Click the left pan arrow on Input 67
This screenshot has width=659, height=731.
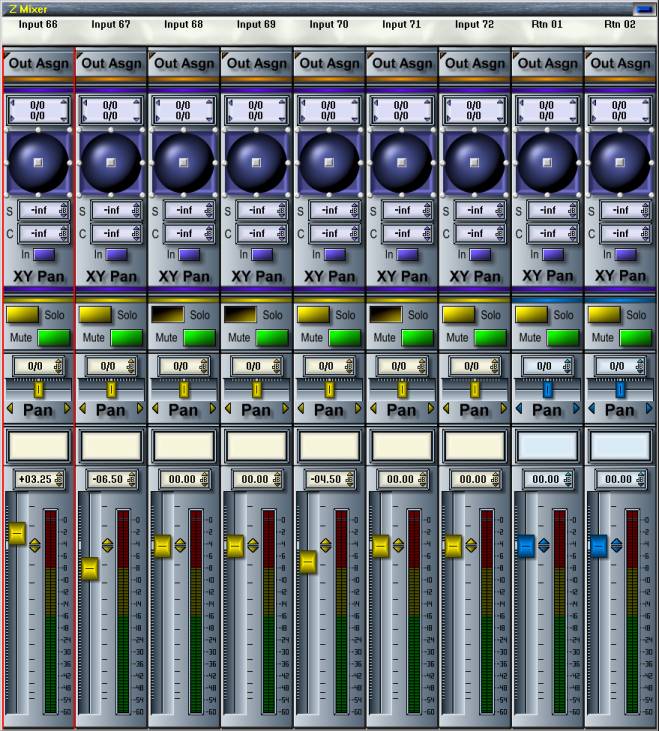pyautogui.click(x=82, y=409)
